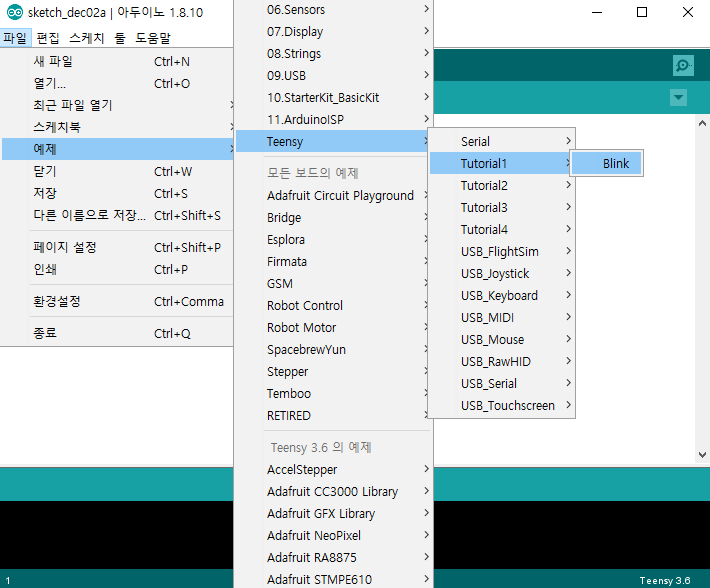
Task: Open USB_Keyboard examples submenu
Action: [502, 295]
